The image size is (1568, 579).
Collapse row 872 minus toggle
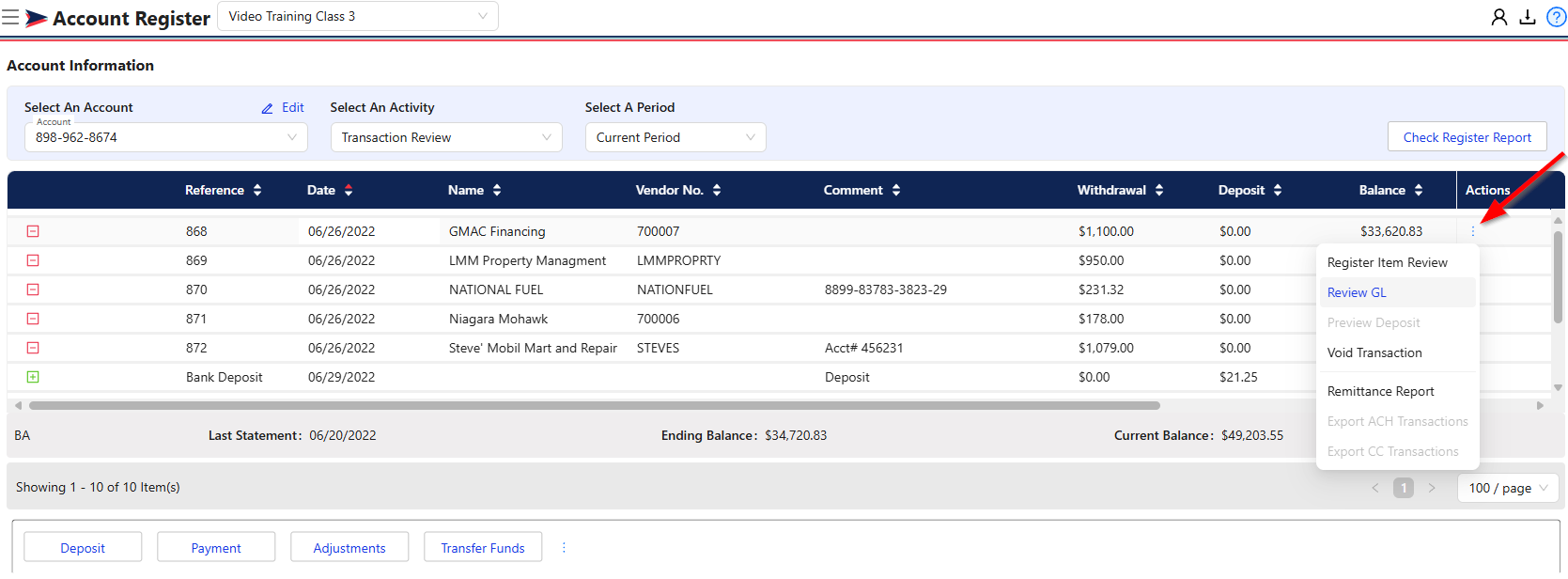point(33,348)
